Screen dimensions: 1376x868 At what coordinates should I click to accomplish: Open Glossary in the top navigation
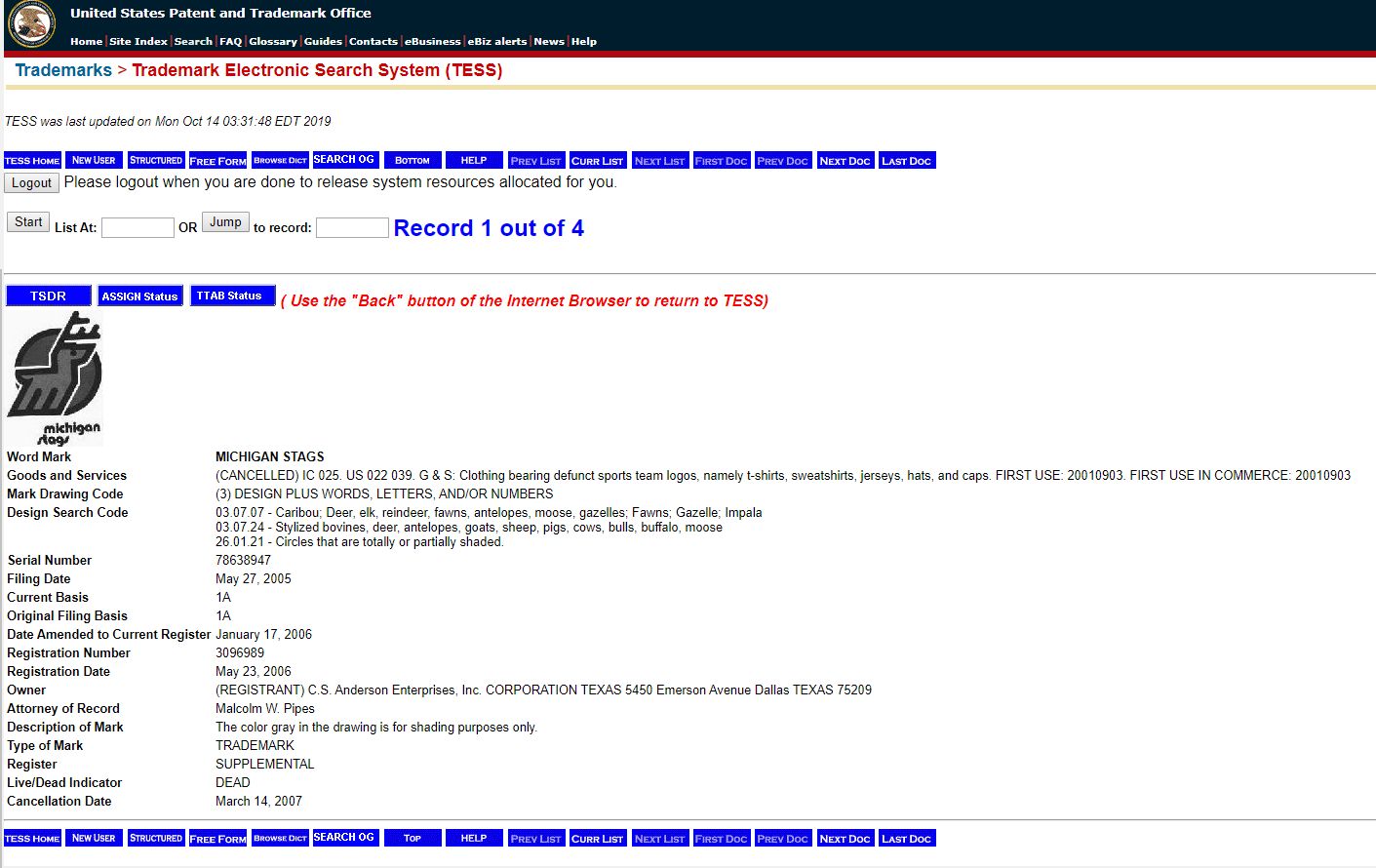[273, 41]
